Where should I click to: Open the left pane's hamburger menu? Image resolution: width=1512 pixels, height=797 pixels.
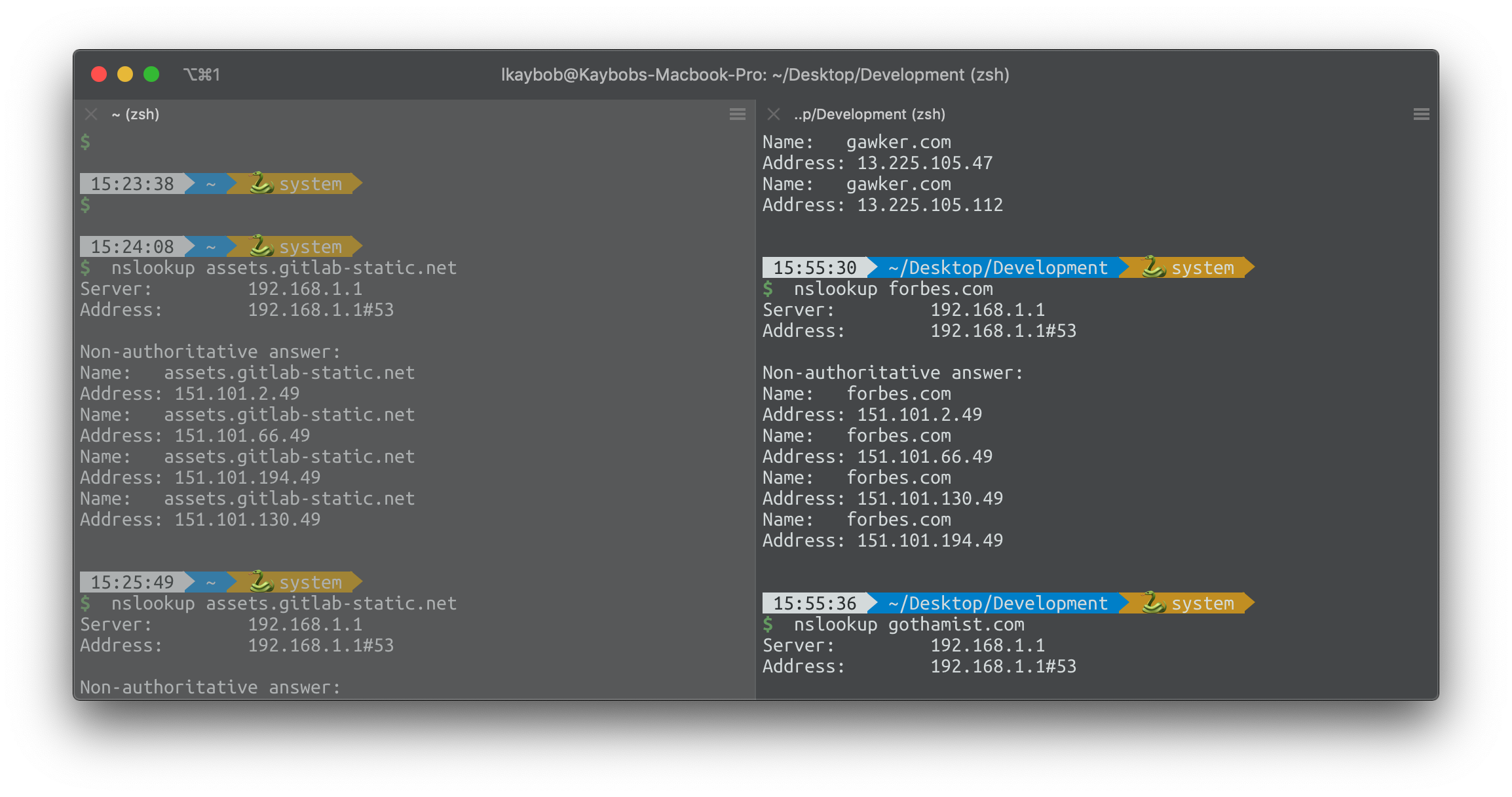[736, 114]
